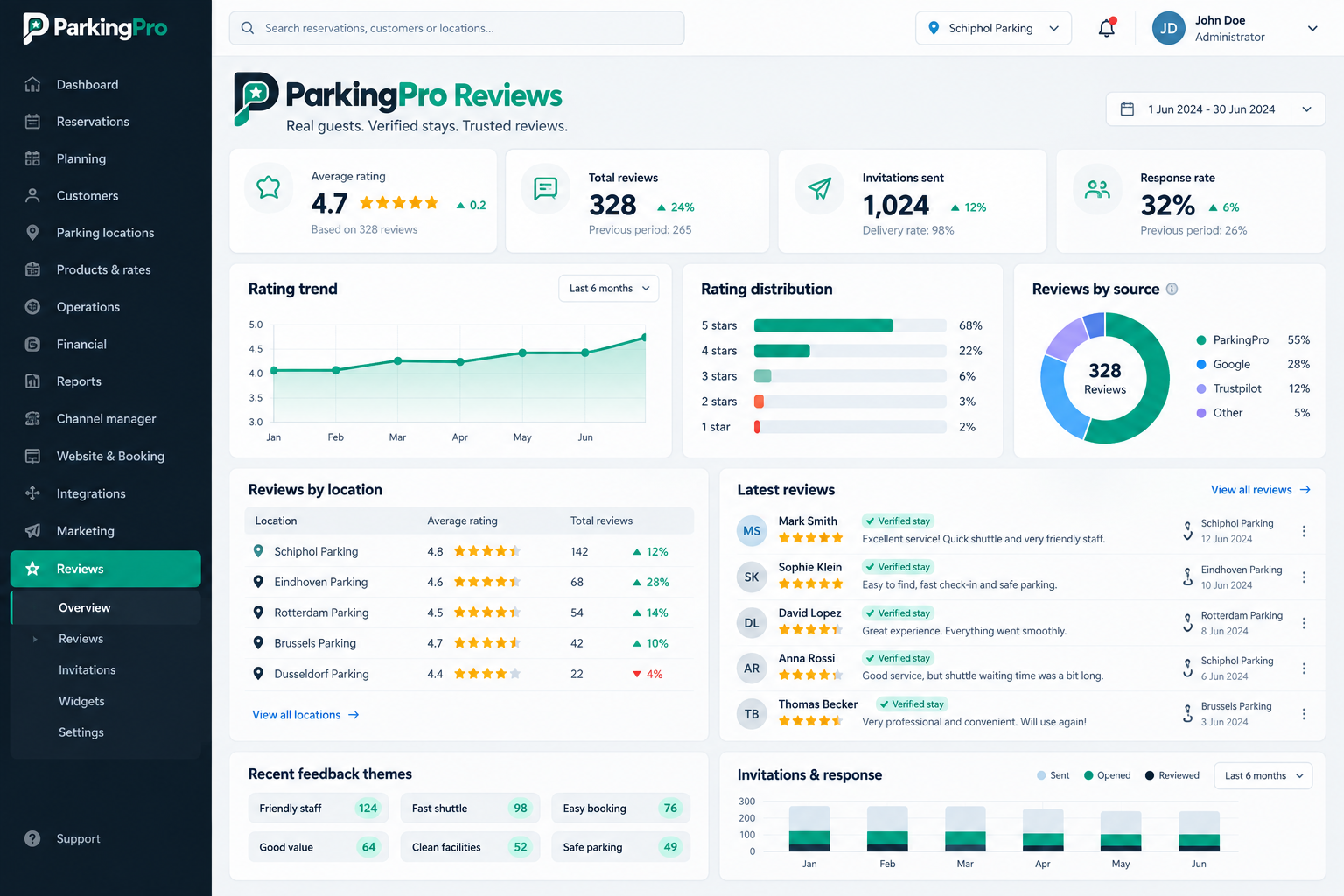Expand the John Doe account menu chevron

pyautogui.click(x=1312, y=28)
